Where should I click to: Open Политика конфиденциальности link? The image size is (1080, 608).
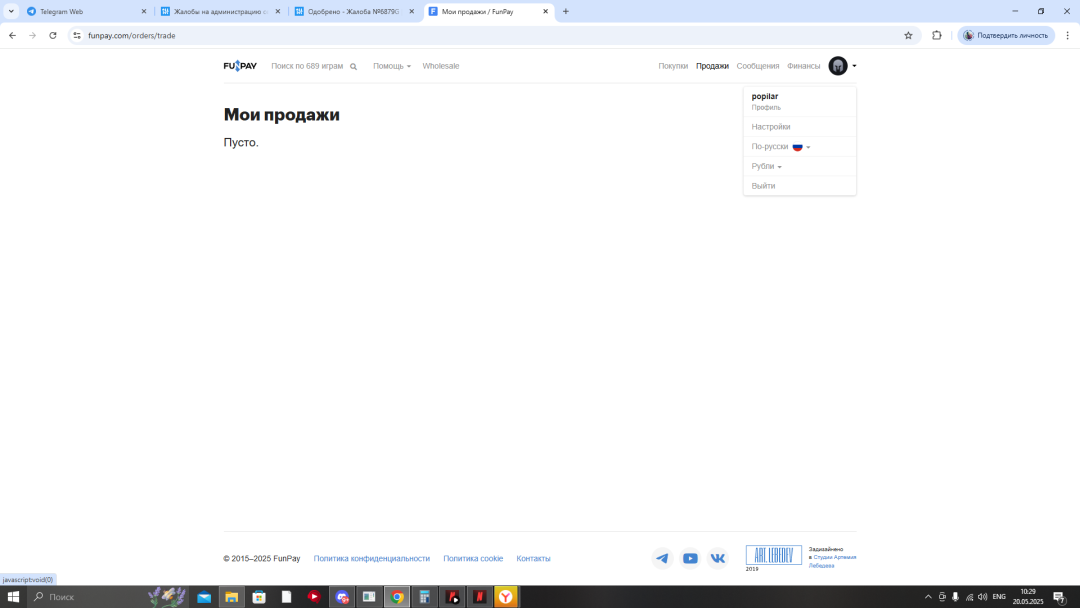[371, 558]
